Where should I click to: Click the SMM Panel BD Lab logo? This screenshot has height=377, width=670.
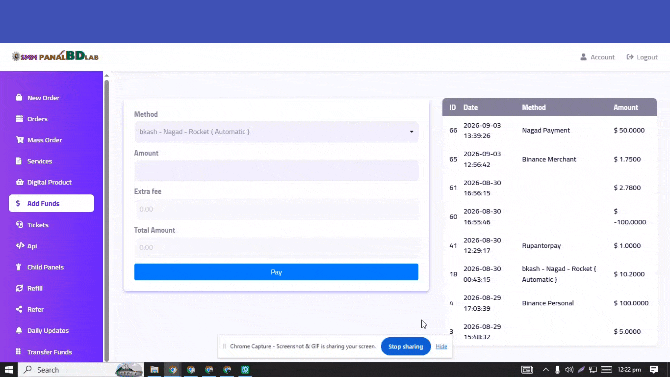coord(56,56)
